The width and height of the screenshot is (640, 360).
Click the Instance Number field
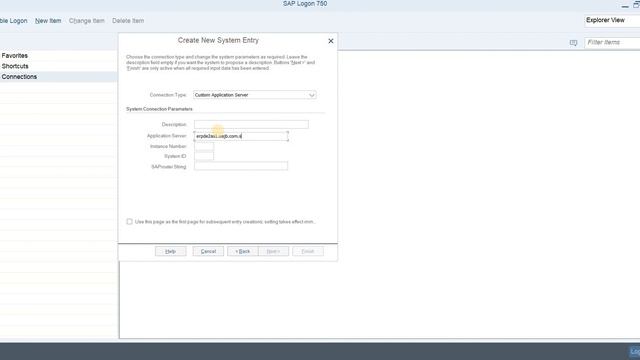point(204,147)
